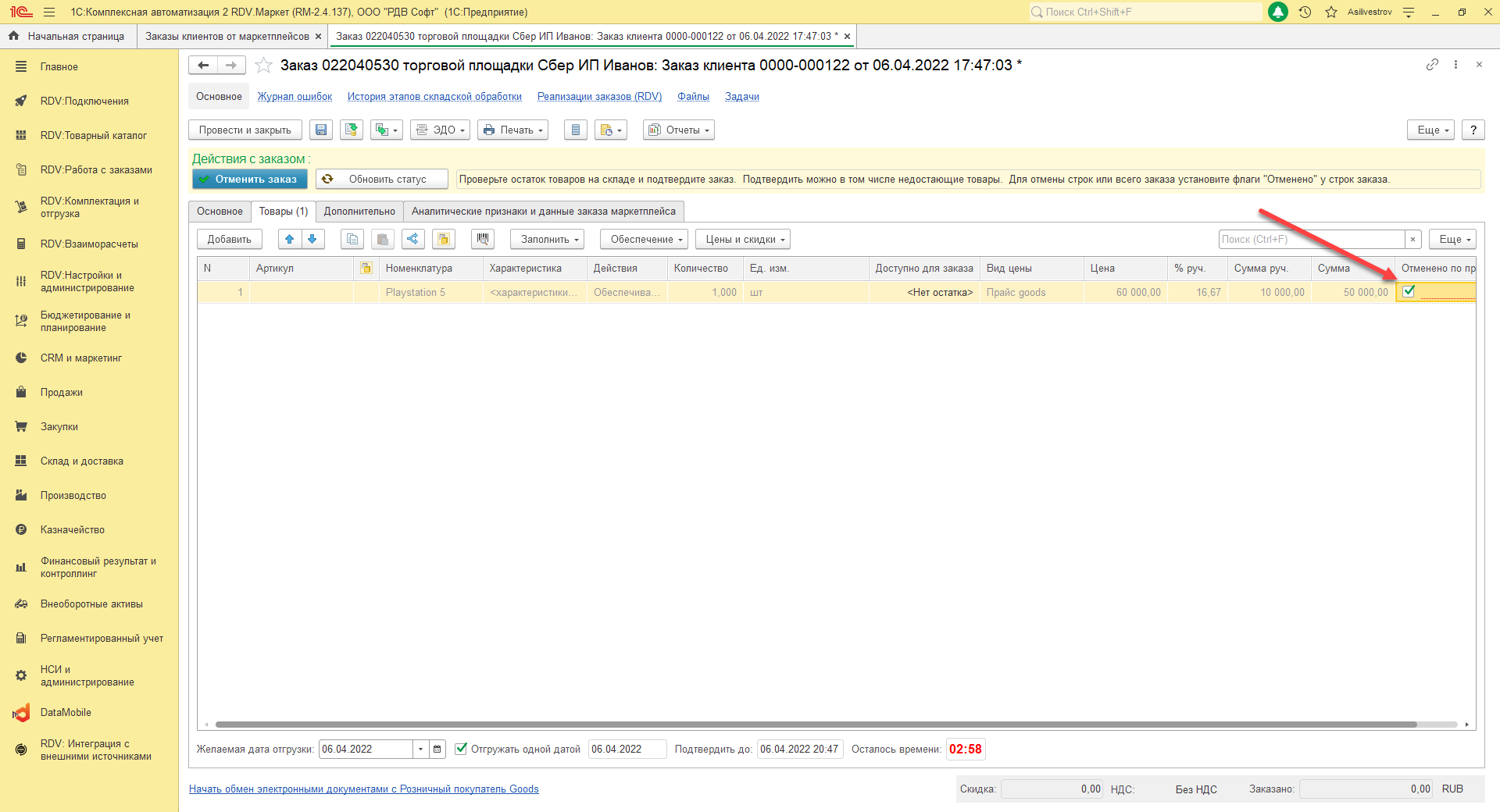The image size is (1500, 812).
Task: Click the Прайс goods cell in Вид цены column
Action: [x=1032, y=293]
